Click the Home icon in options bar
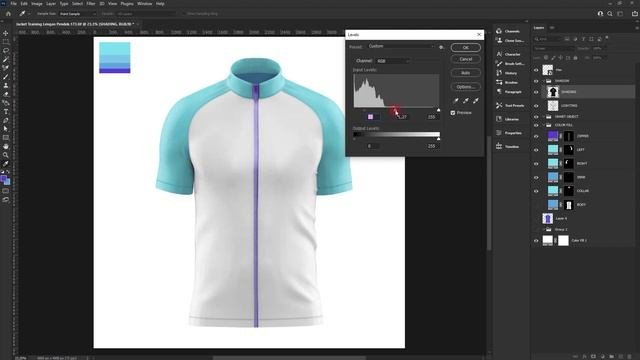This screenshot has height=360, width=640. tap(8, 13)
